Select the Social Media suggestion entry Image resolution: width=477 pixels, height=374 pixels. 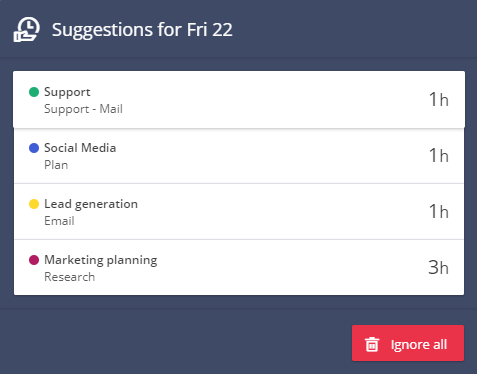[239, 156]
